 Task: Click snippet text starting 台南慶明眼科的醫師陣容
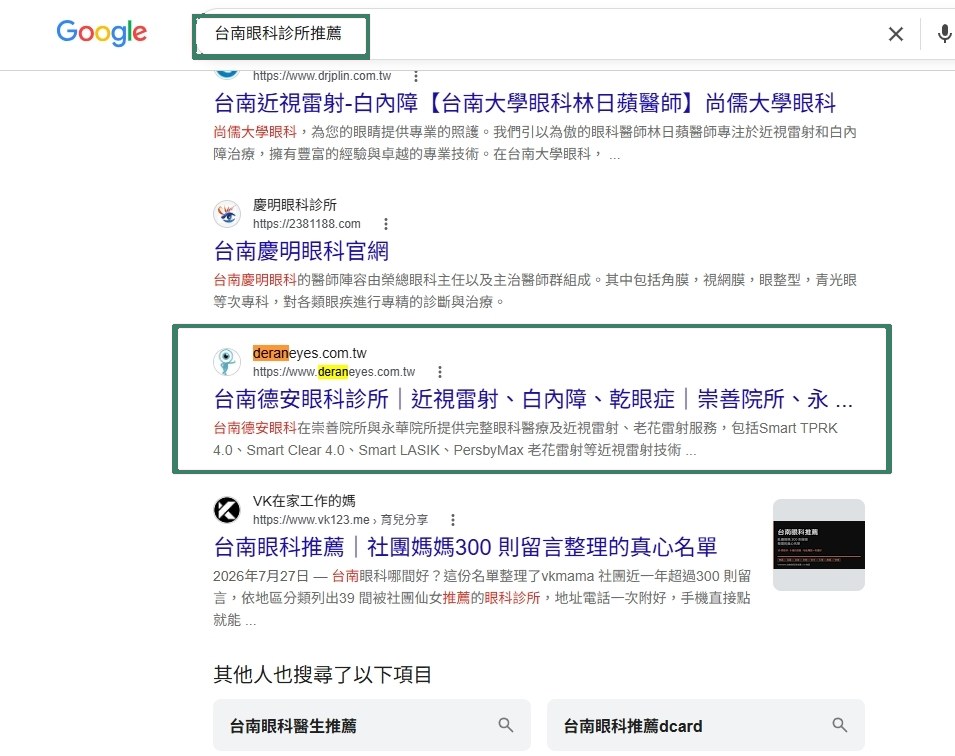pos(535,291)
